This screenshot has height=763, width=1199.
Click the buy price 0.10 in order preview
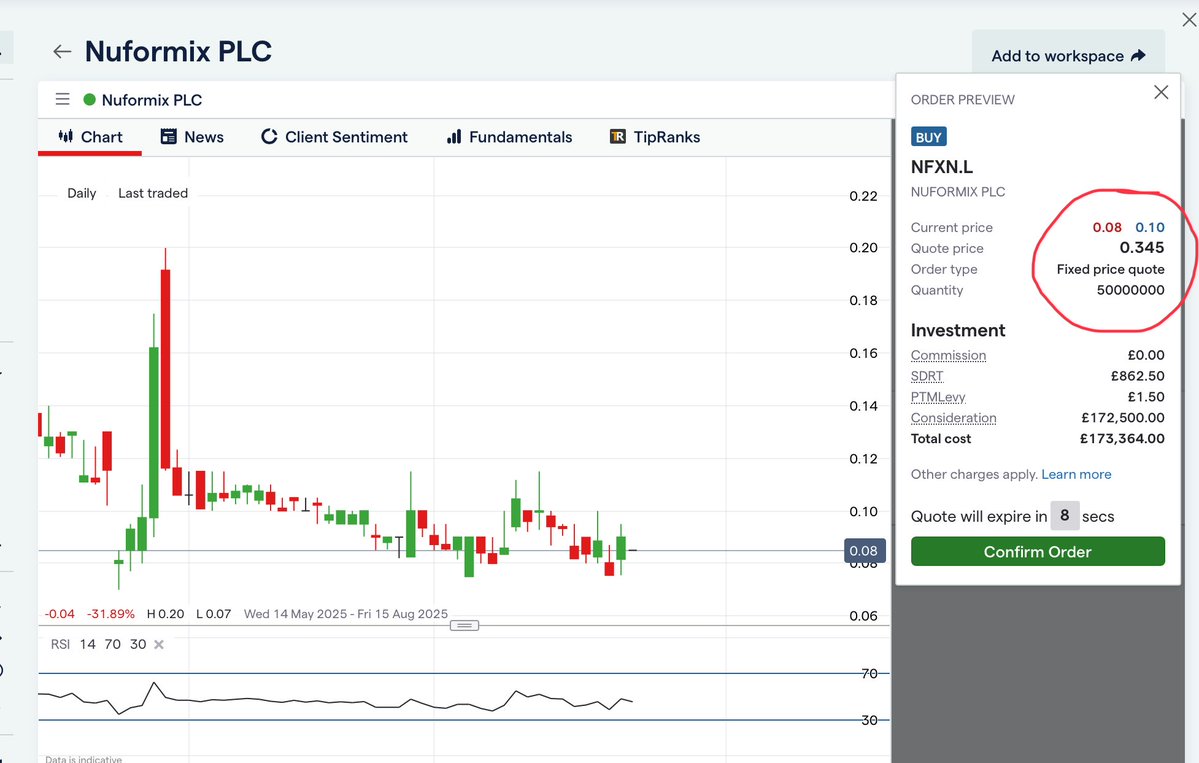[x=1149, y=228]
